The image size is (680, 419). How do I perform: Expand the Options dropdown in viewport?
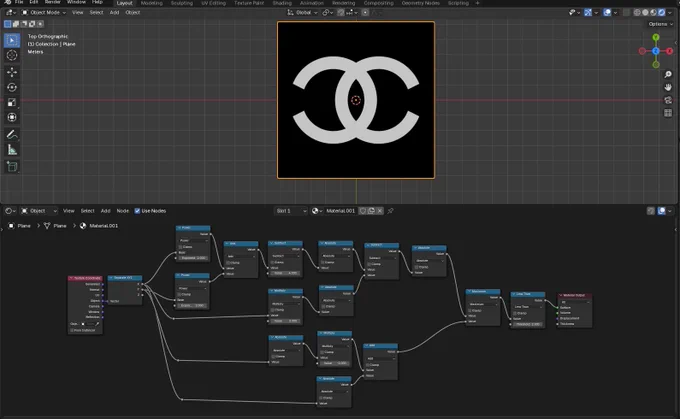[x=661, y=24]
